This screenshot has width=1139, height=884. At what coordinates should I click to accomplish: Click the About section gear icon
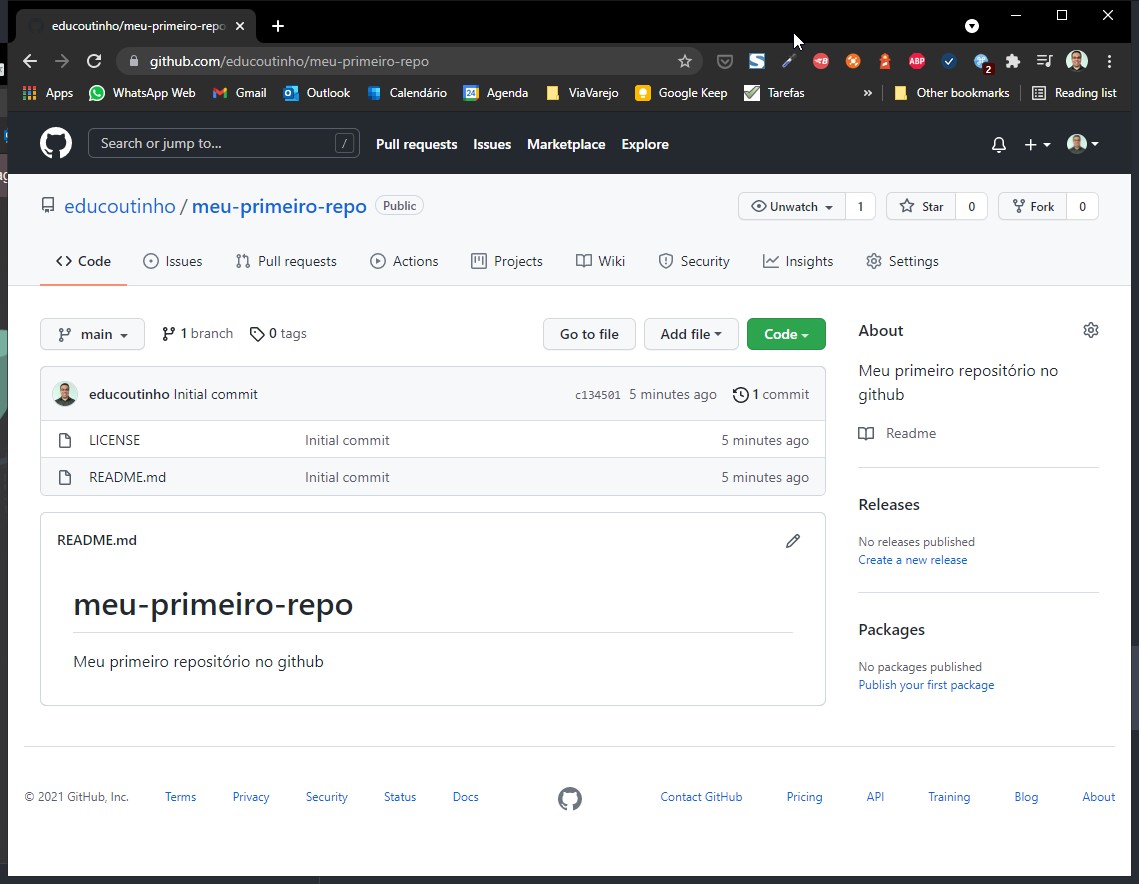point(1090,331)
